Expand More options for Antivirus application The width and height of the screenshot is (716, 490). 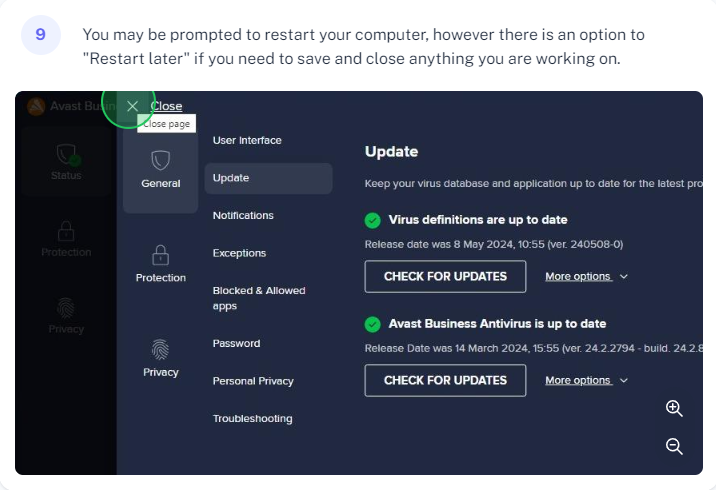pyautogui.click(x=586, y=381)
